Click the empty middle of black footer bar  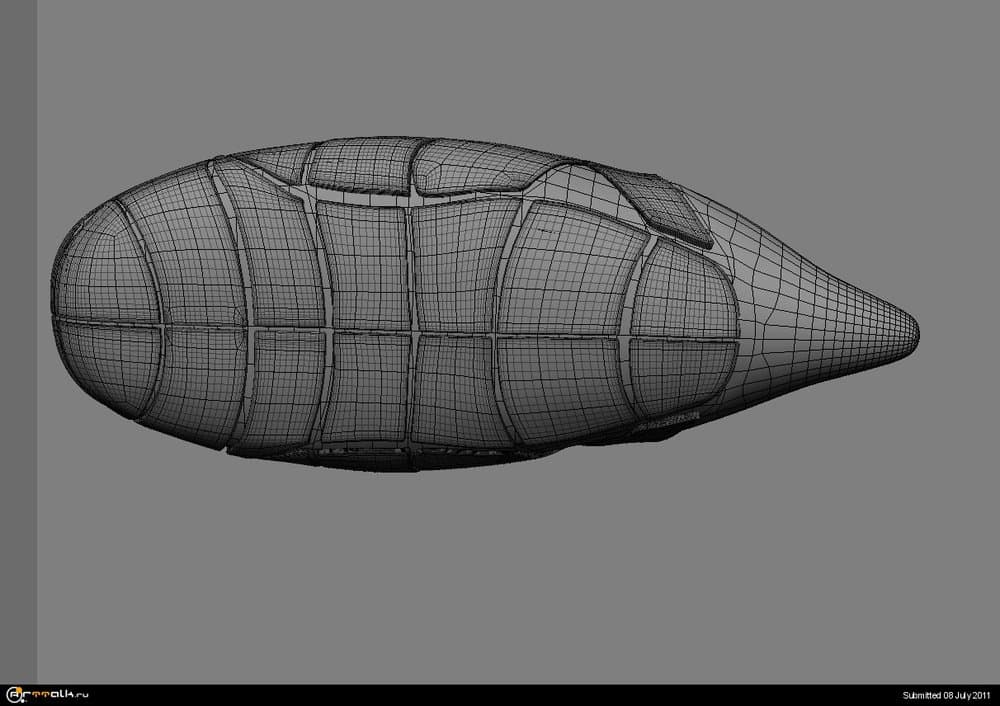tap(500, 695)
